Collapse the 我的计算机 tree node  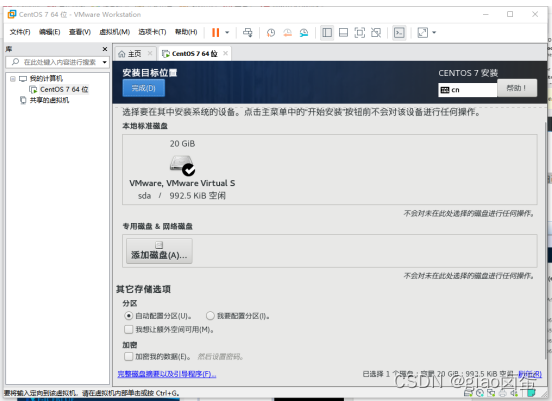(x=13, y=79)
